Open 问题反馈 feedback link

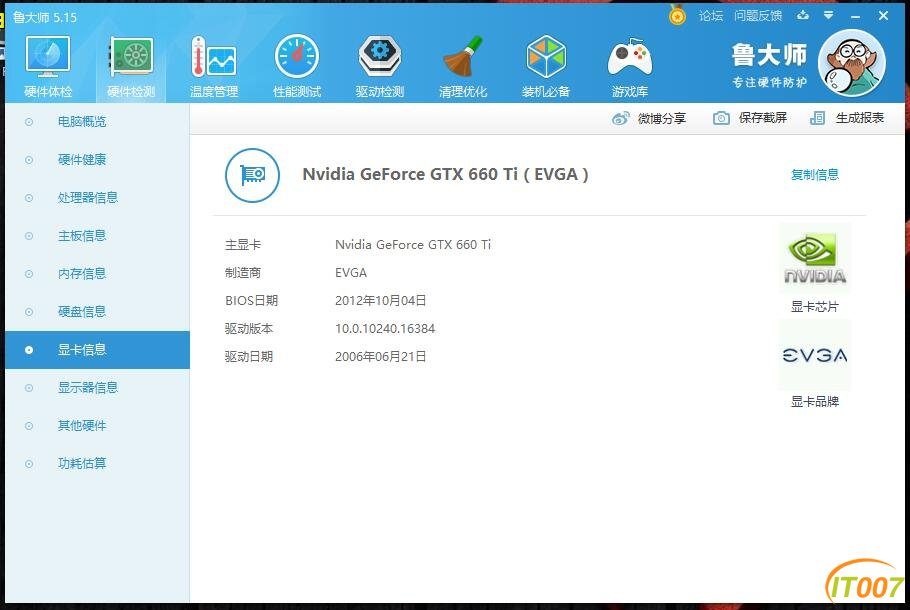(758, 16)
